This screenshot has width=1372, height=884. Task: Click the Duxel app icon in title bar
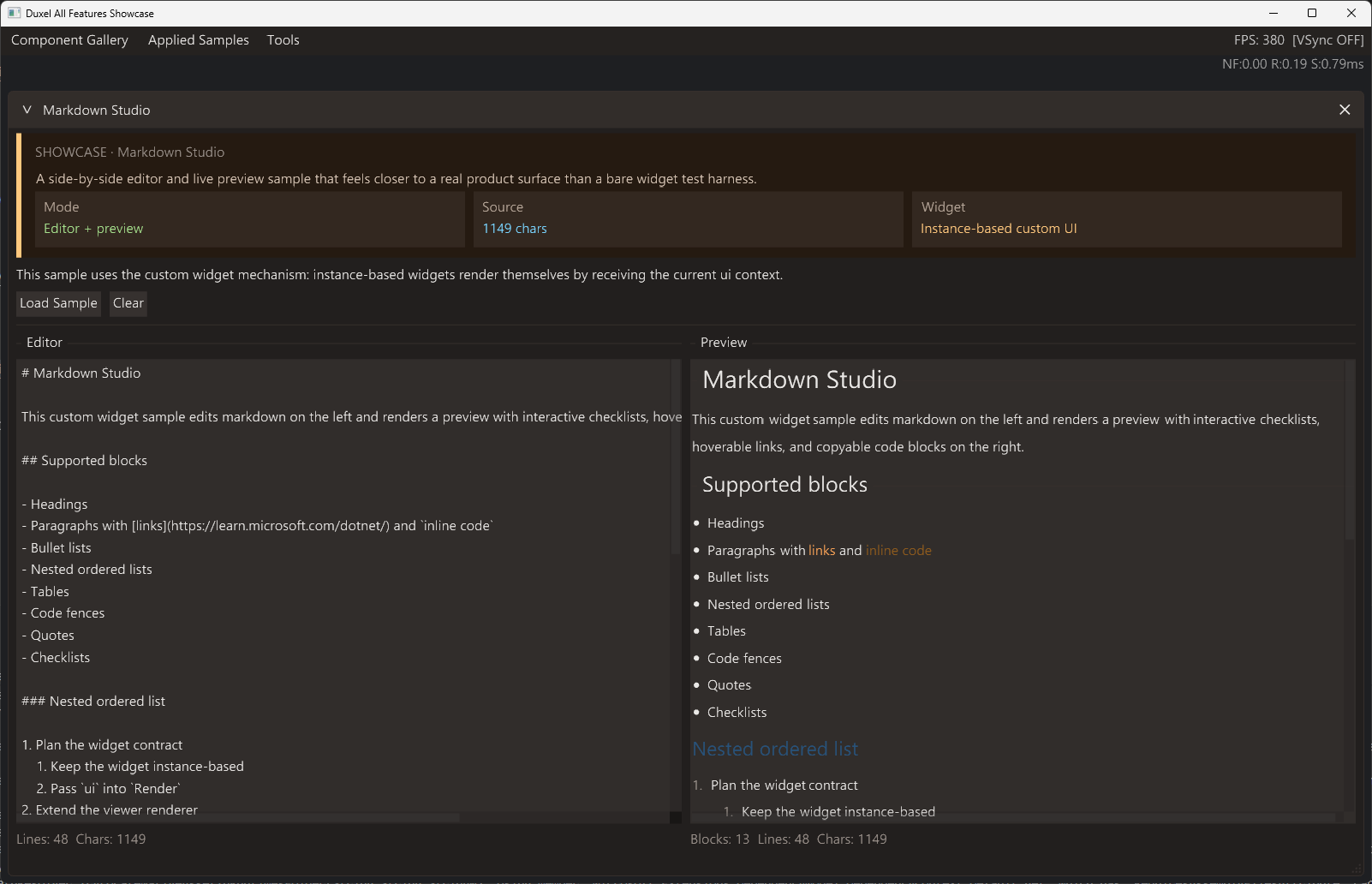(14, 13)
